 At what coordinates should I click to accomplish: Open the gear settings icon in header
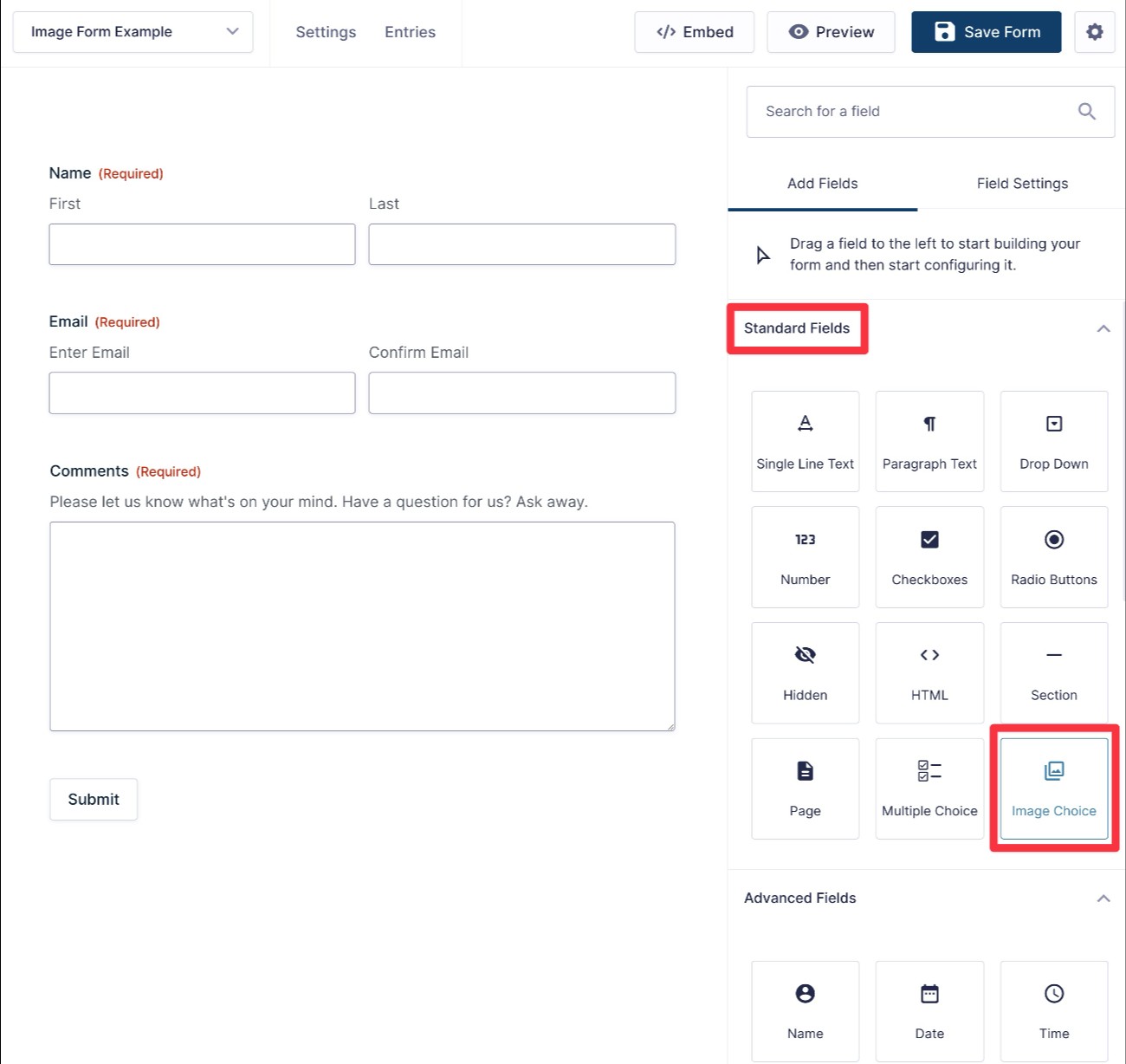(x=1094, y=32)
